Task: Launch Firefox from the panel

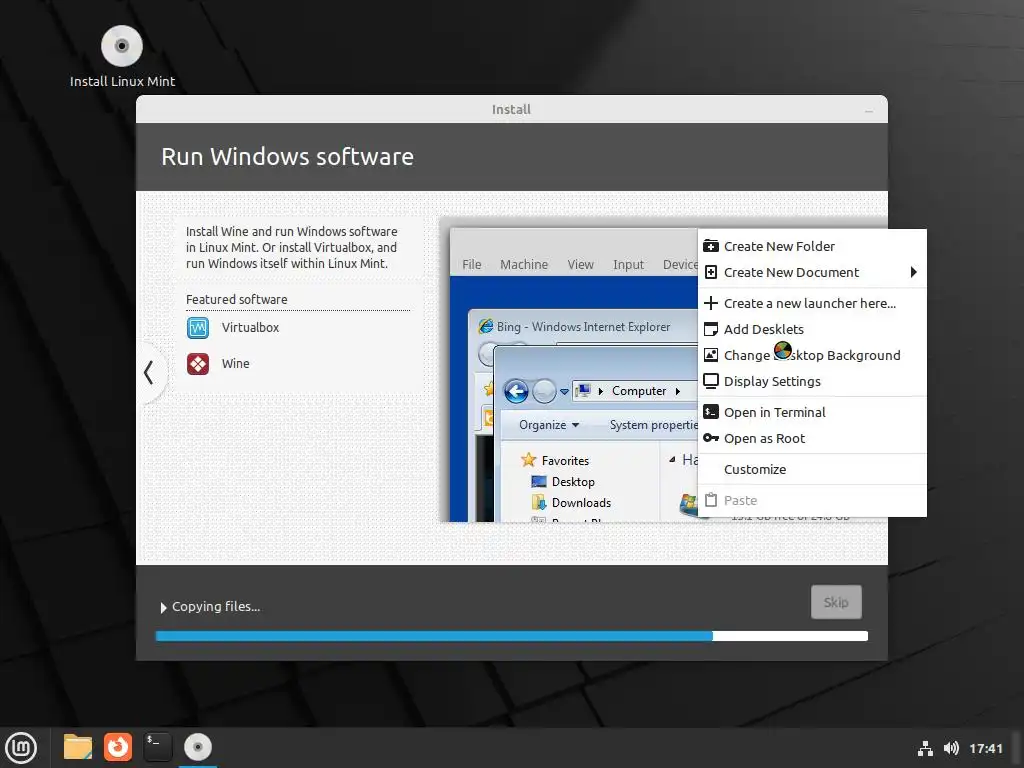Action: click(118, 747)
